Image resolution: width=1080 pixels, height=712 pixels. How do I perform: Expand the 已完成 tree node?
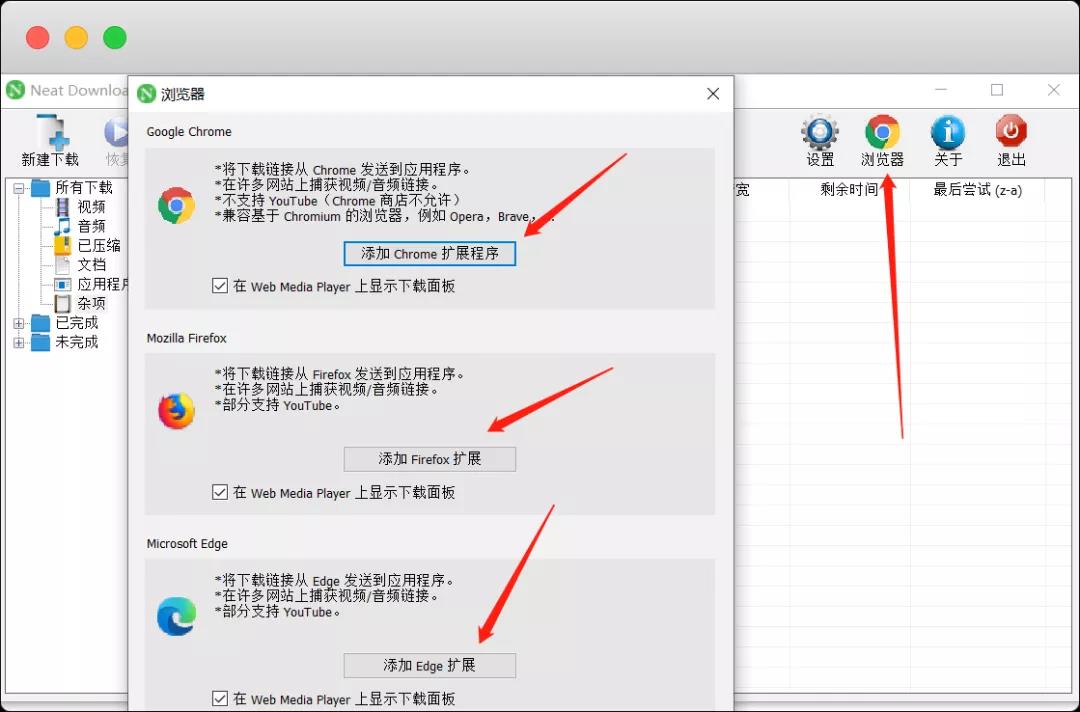[19, 323]
